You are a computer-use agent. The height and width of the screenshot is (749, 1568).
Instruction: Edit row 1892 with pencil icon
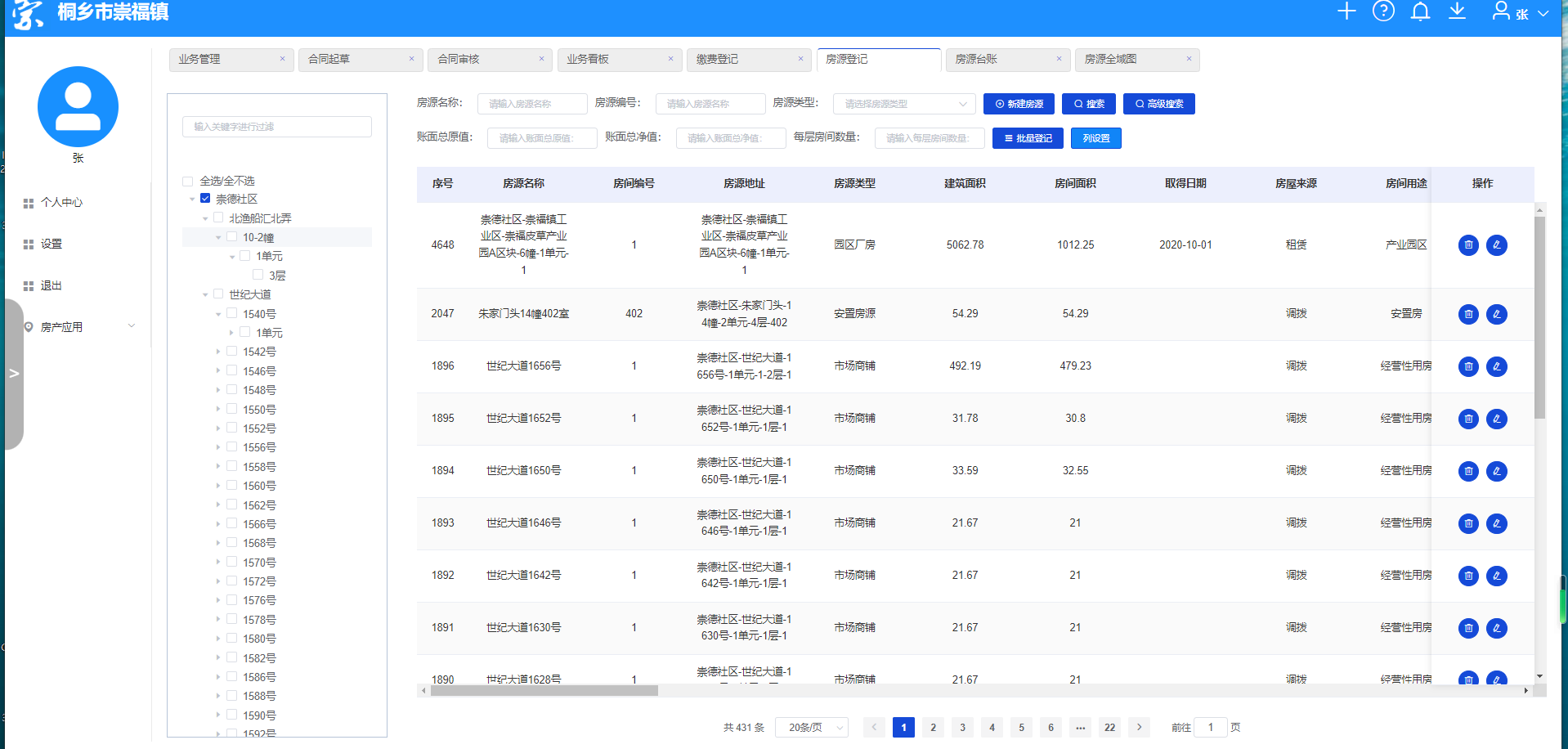(1497, 576)
